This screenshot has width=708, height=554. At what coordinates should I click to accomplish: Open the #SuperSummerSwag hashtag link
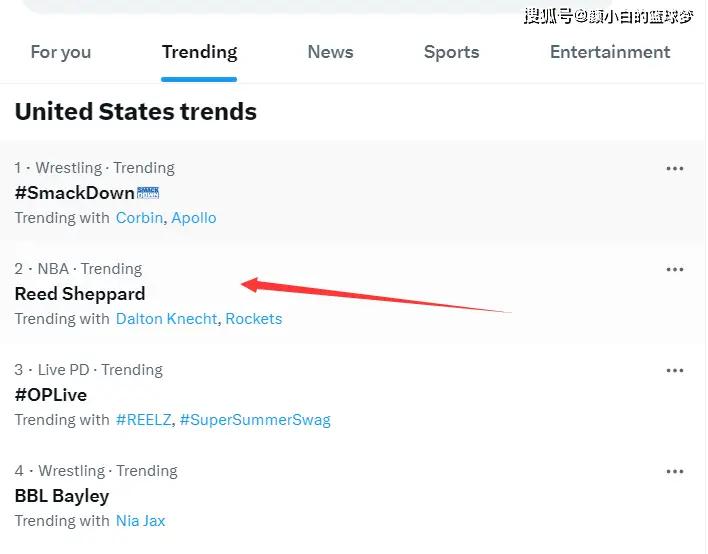(255, 420)
